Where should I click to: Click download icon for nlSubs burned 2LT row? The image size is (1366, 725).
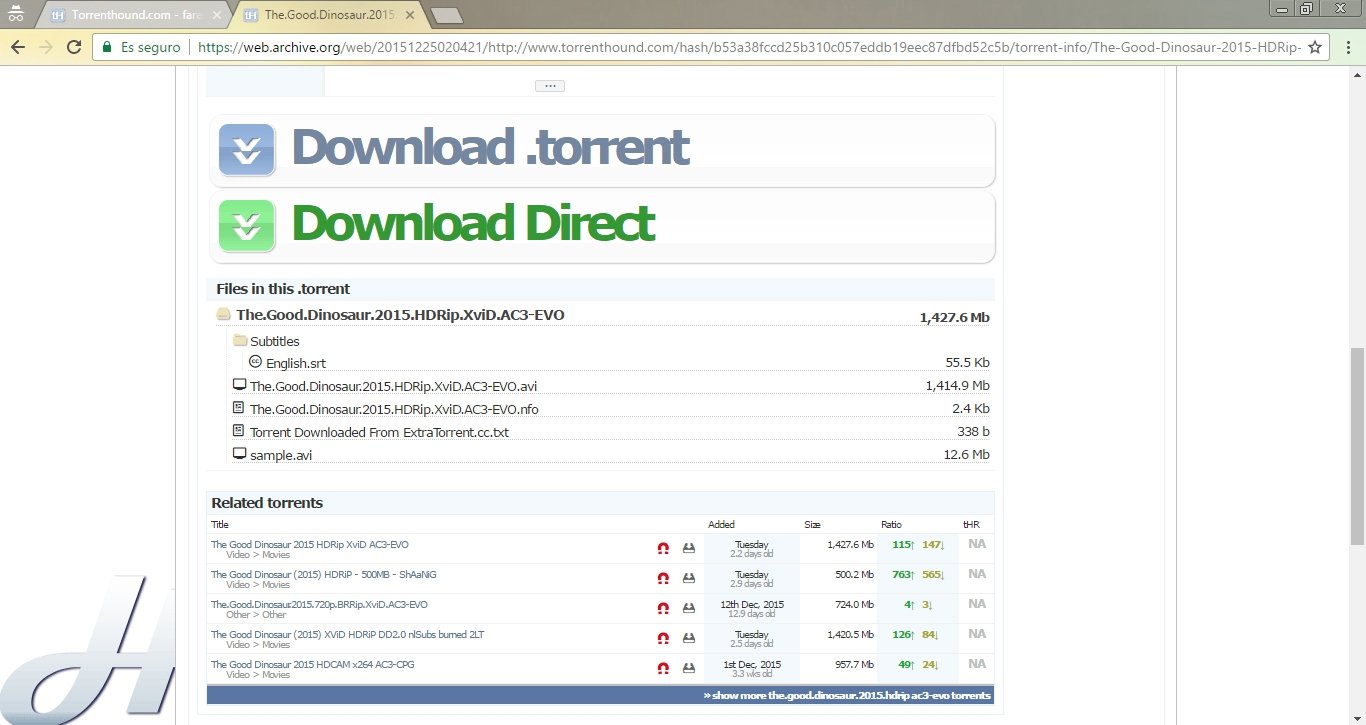[x=689, y=638]
